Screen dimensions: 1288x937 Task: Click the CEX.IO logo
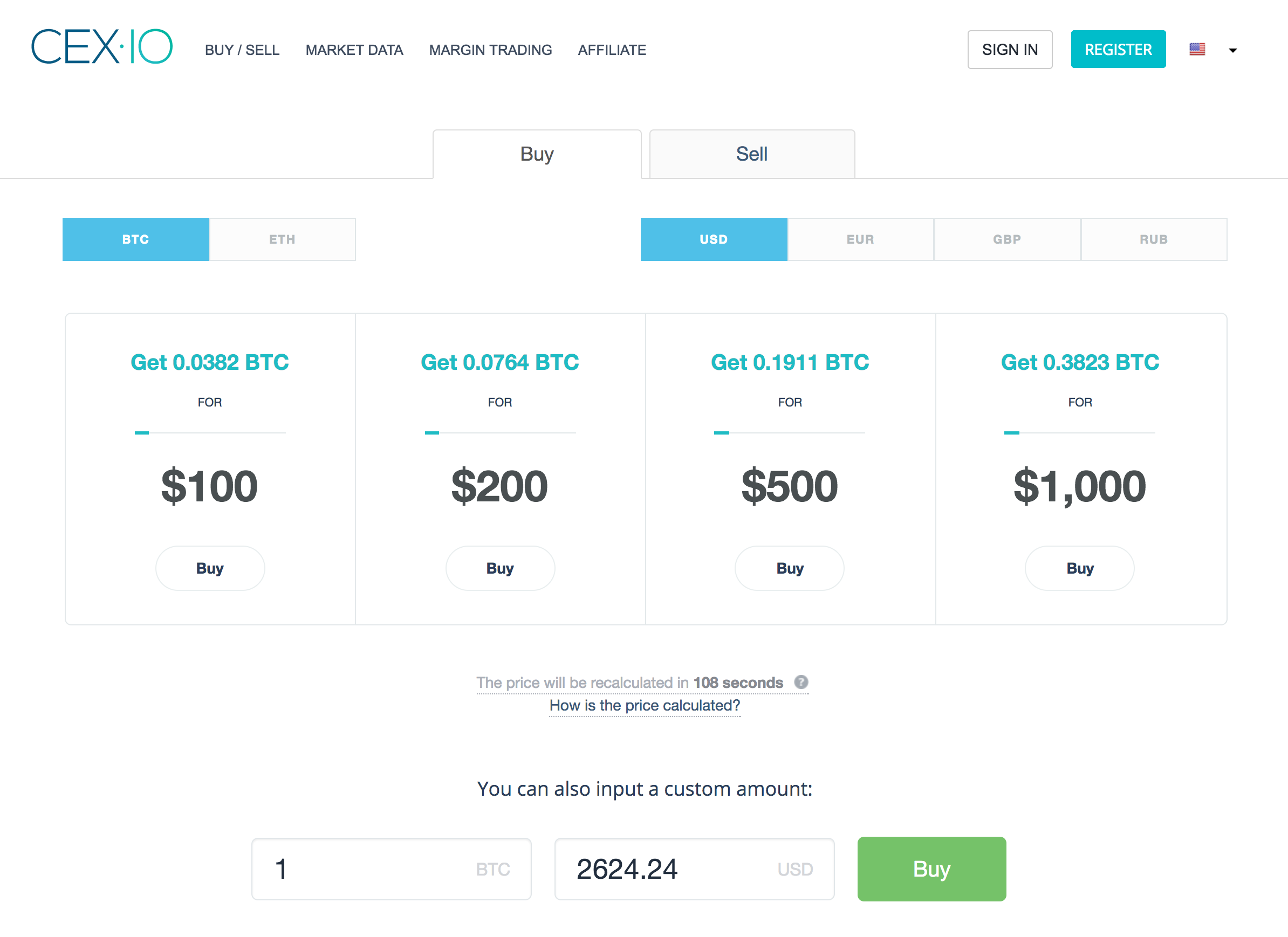pyautogui.click(x=101, y=47)
